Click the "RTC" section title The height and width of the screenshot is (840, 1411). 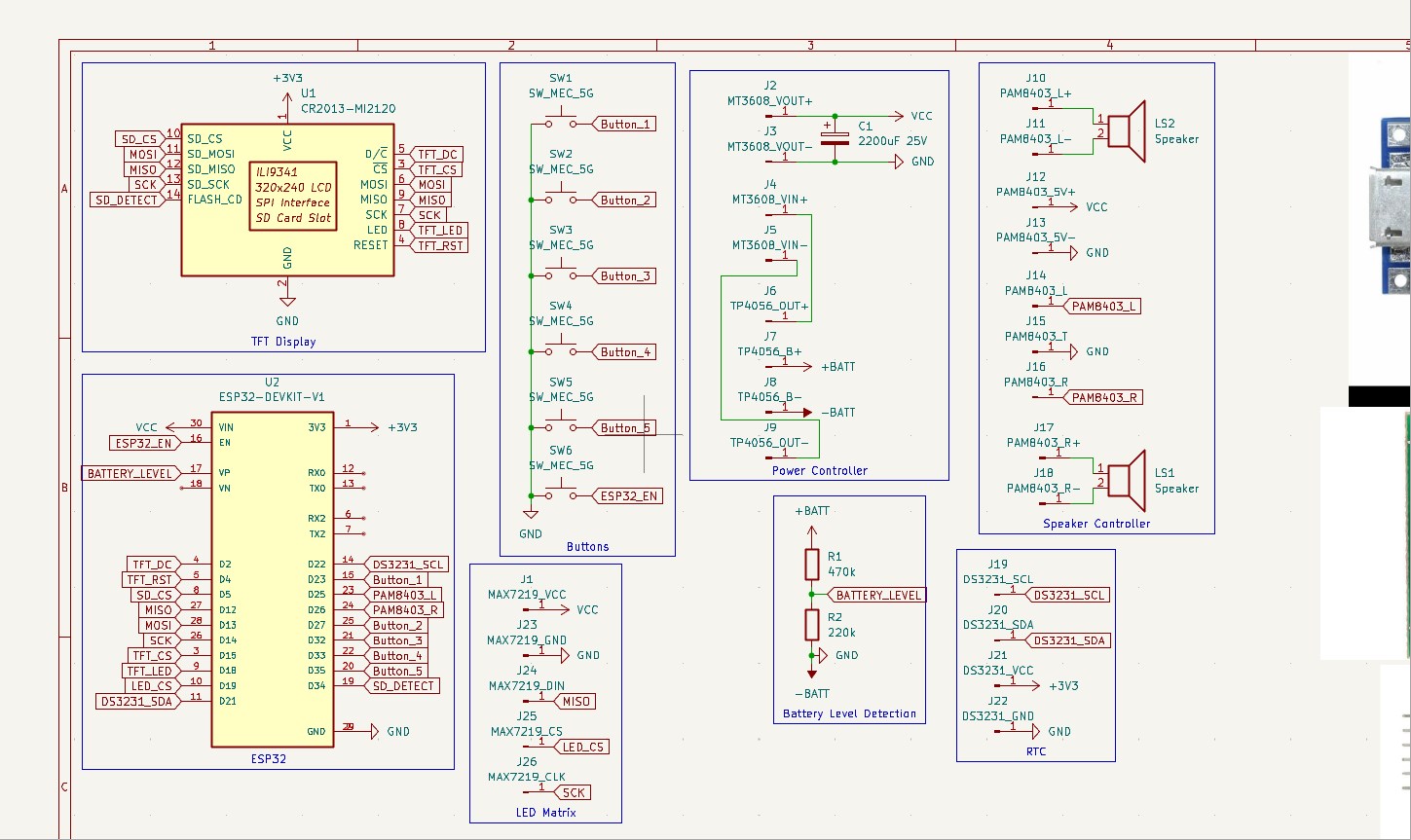coord(1036,751)
